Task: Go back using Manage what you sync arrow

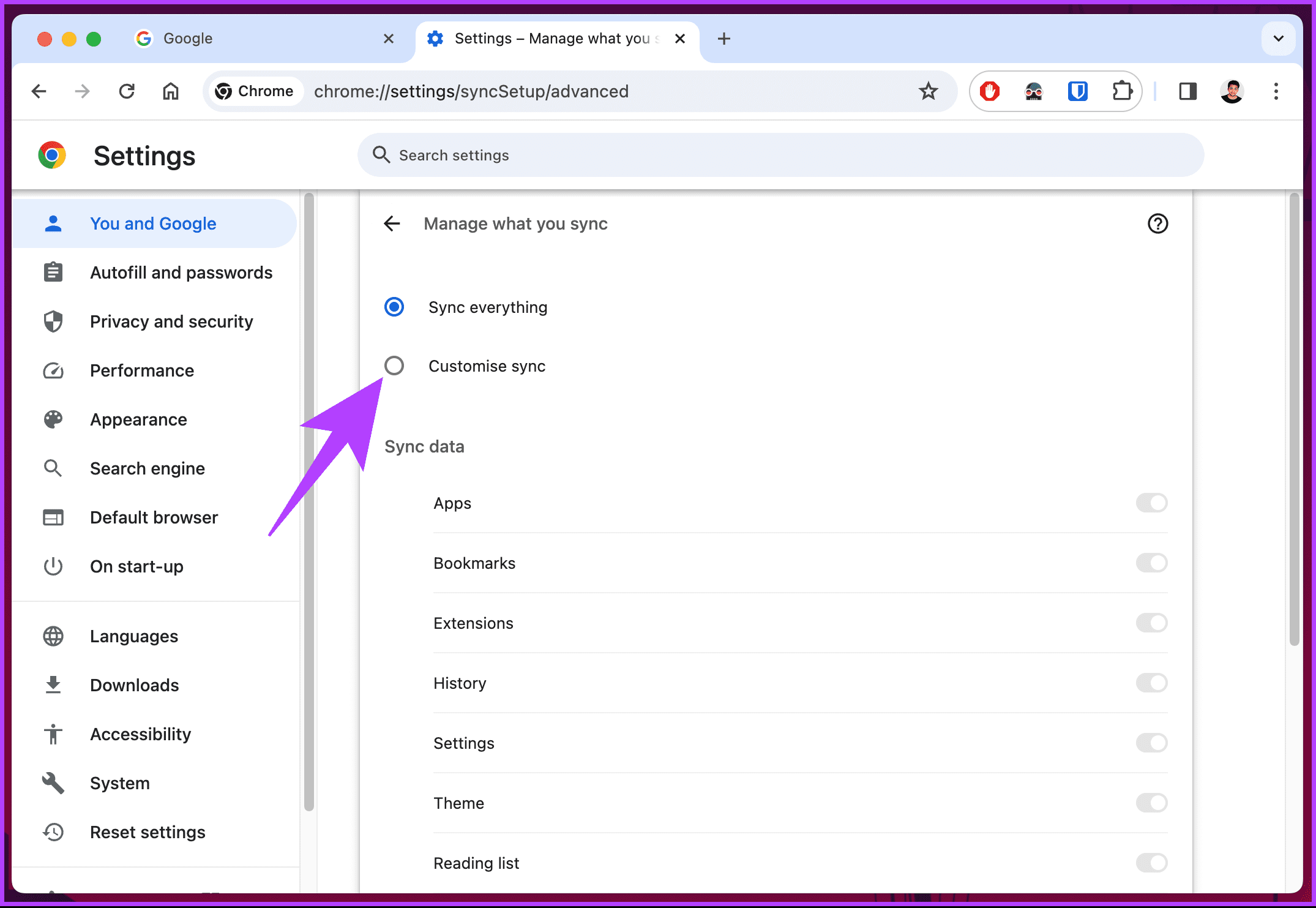Action: (x=392, y=223)
